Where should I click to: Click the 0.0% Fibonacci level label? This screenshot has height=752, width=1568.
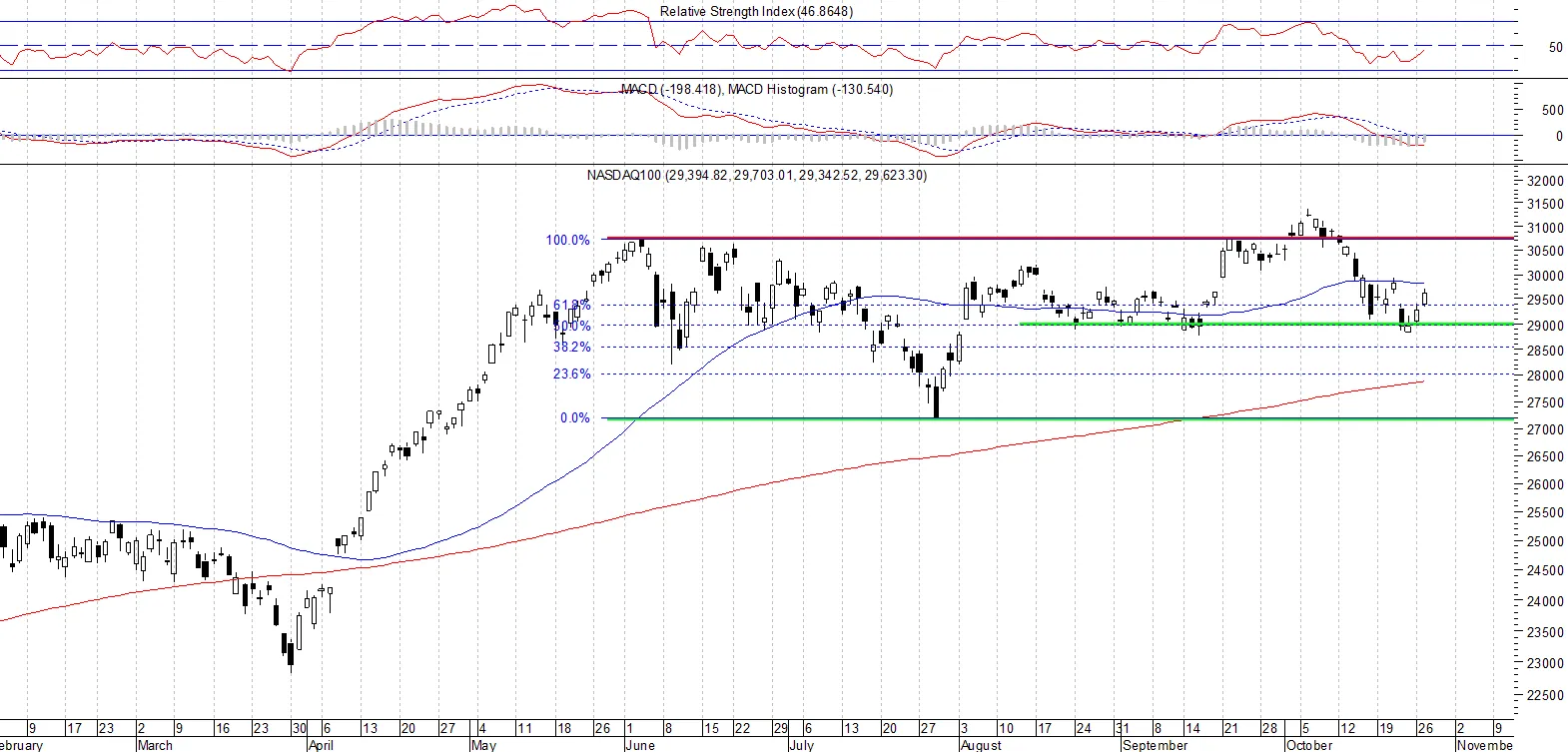click(x=575, y=418)
